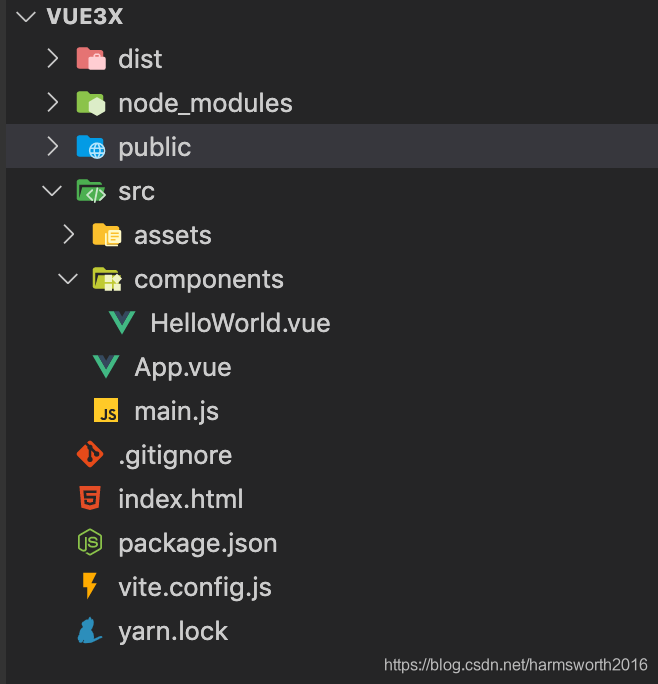
Task: Click the Node.js icon beside package.json
Action: (x=90, y=542)
